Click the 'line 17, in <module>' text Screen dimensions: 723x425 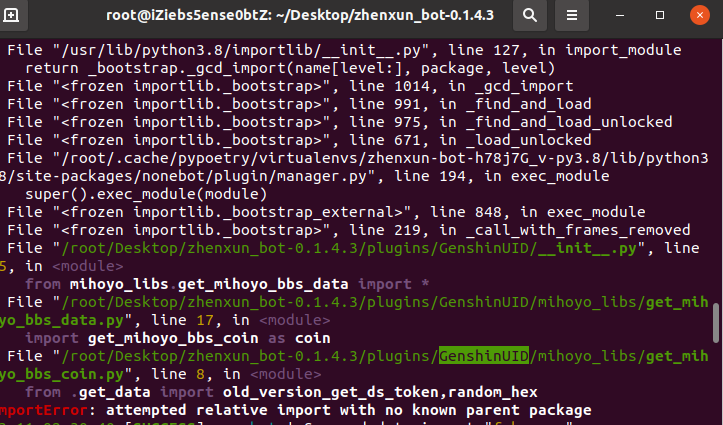(x=240, y=320)
